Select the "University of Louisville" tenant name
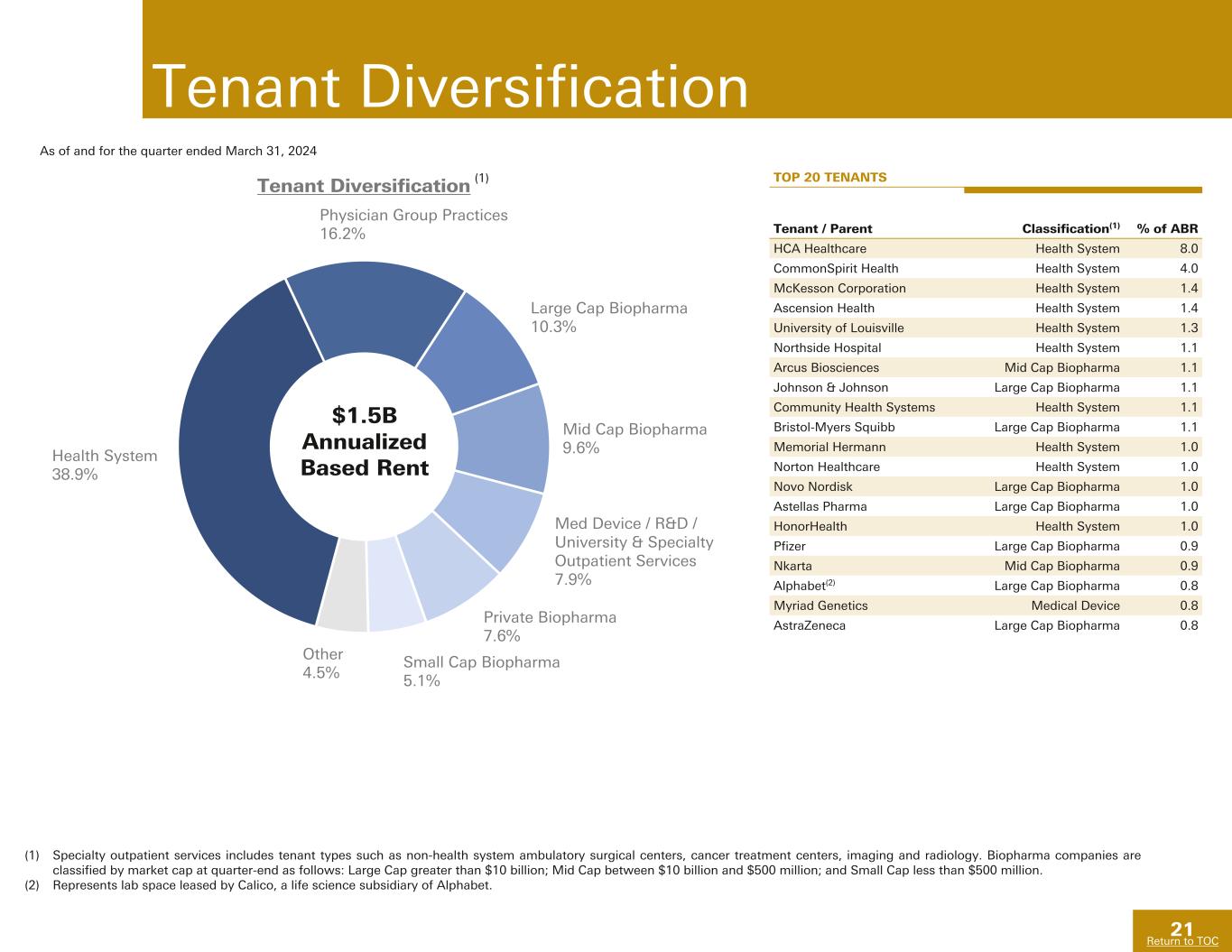 [x=838, y=328]
